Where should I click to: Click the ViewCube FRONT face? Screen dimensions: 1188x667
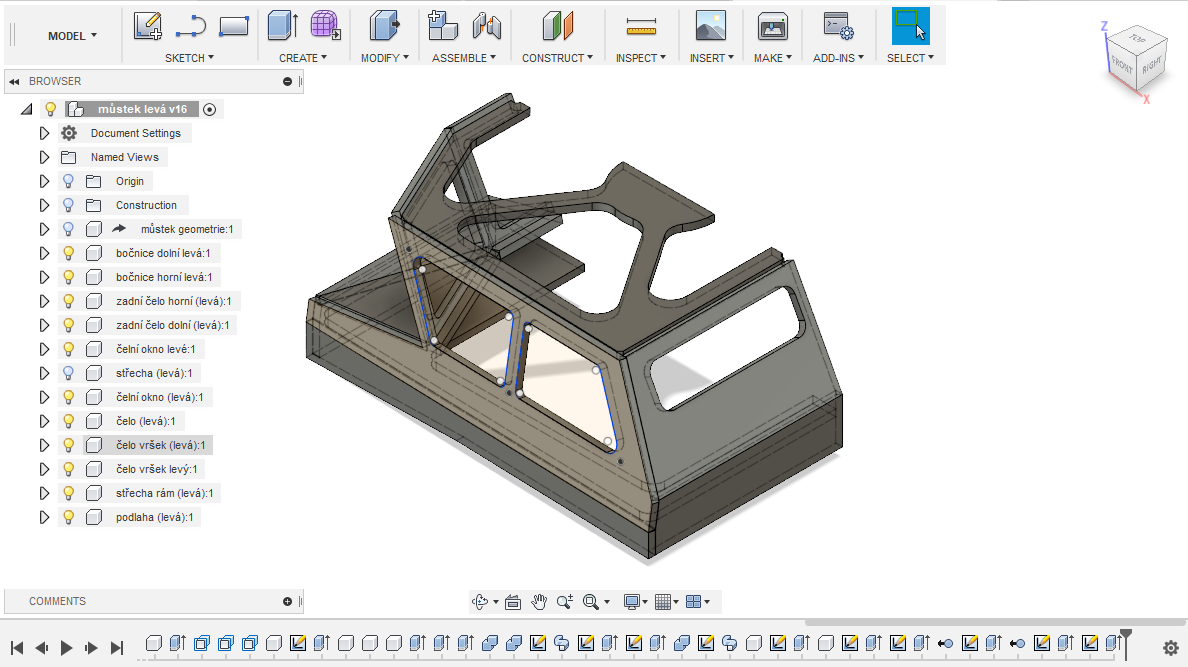(x=1121, y=64)
